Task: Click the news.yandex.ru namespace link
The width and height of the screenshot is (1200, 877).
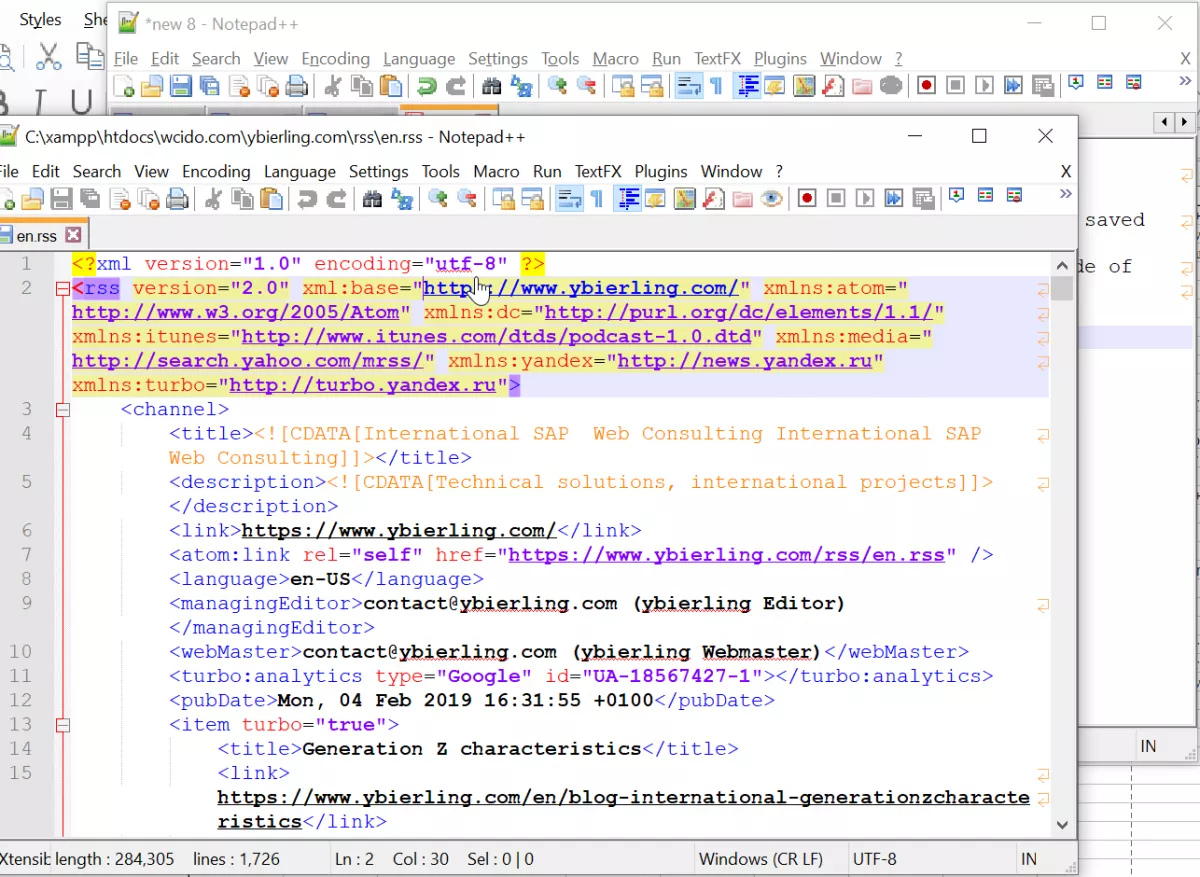Action: [x=745, y=361]
